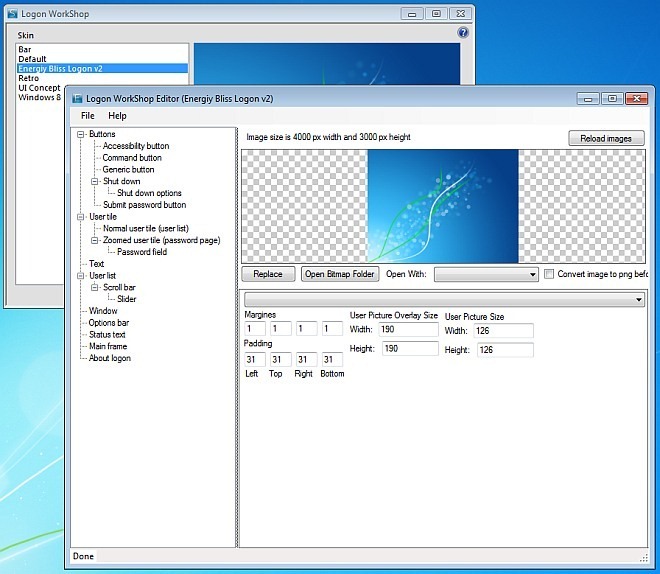Select Bar skin in Logon WorkShop list

(24, 49)
